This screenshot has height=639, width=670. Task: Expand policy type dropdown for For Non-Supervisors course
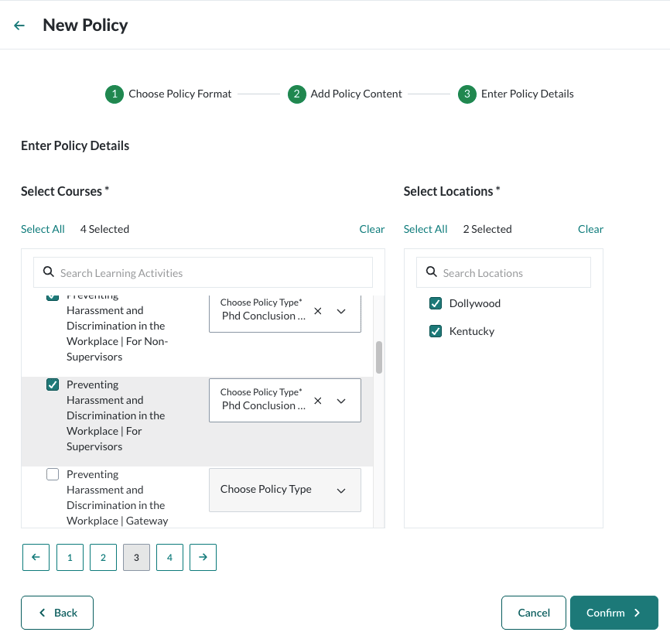click(341, 311)
